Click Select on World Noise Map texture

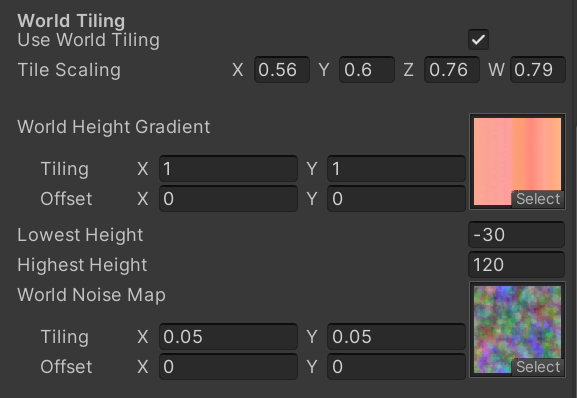pos(538,367)
